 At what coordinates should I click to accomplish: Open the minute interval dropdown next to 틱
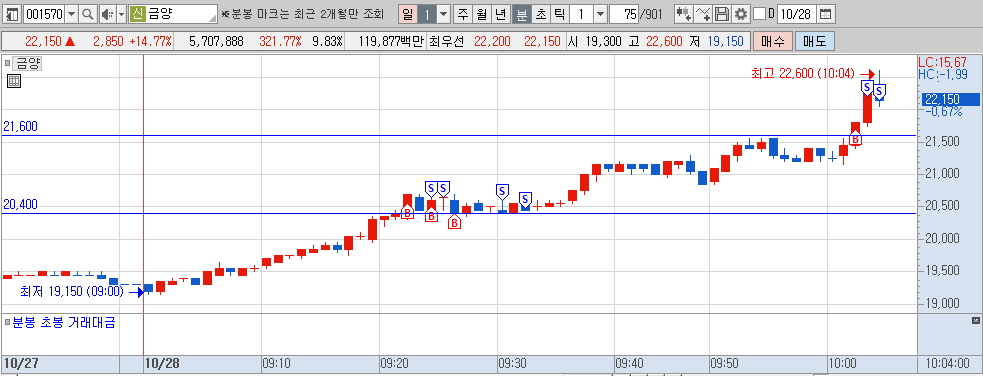tap(600, 14)
